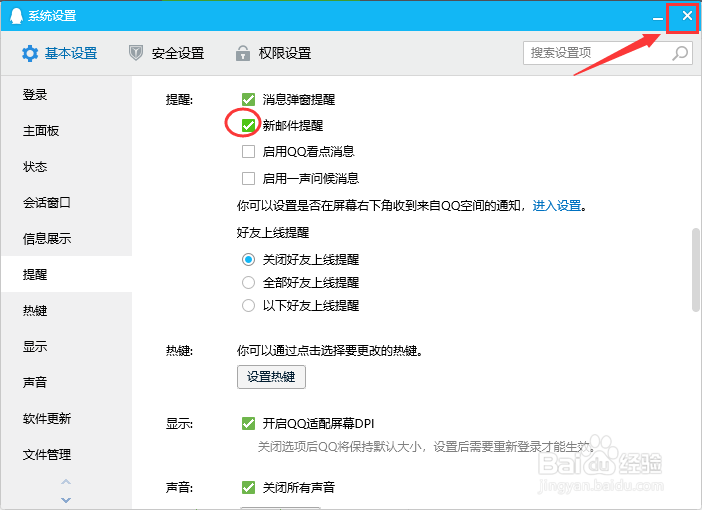Select 以下好友上线提醒 radio button
Screen dimensions: 702x510
point(248,306)
